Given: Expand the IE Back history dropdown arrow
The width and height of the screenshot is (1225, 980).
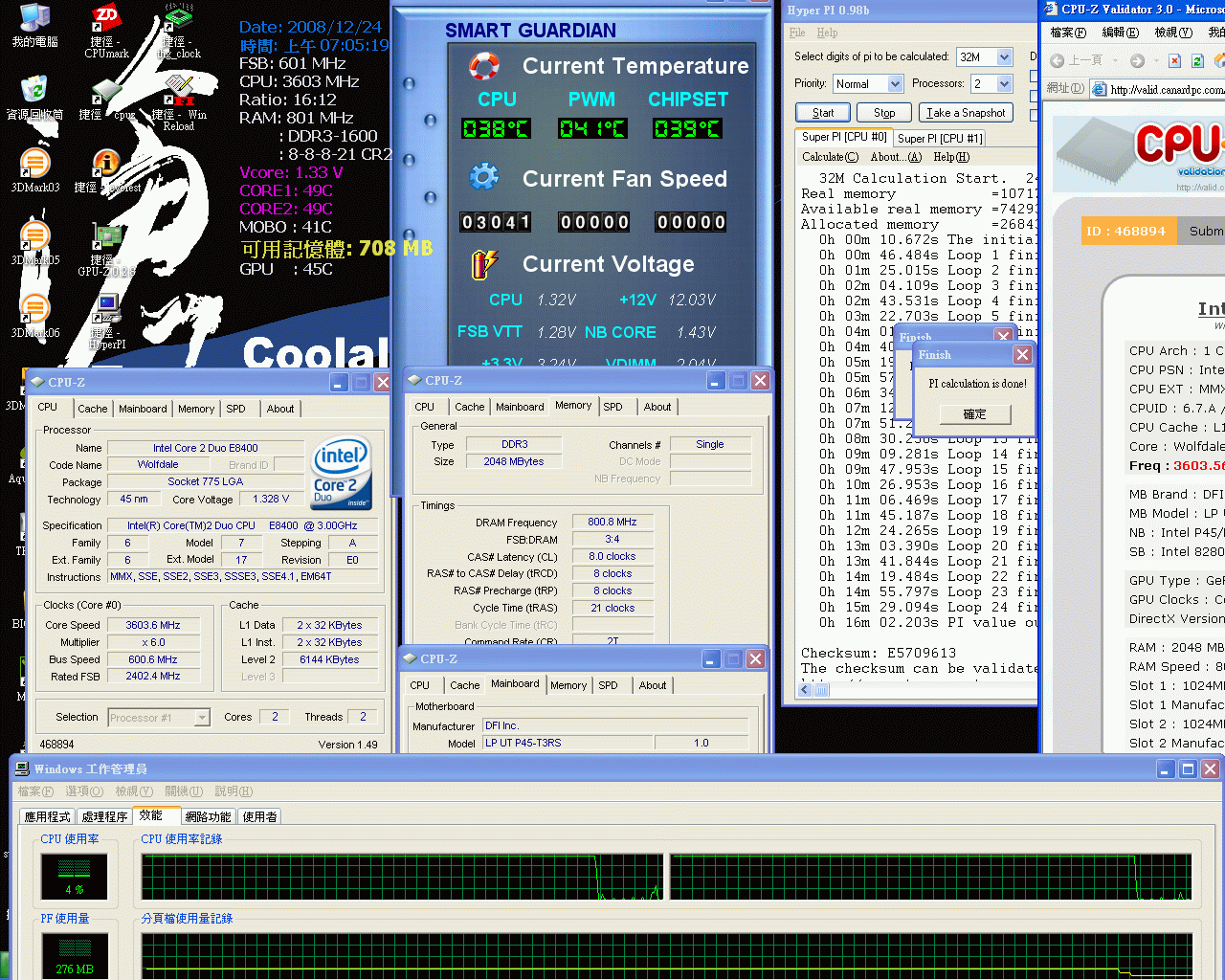Looking at the screenshot, I should 1117,60.
